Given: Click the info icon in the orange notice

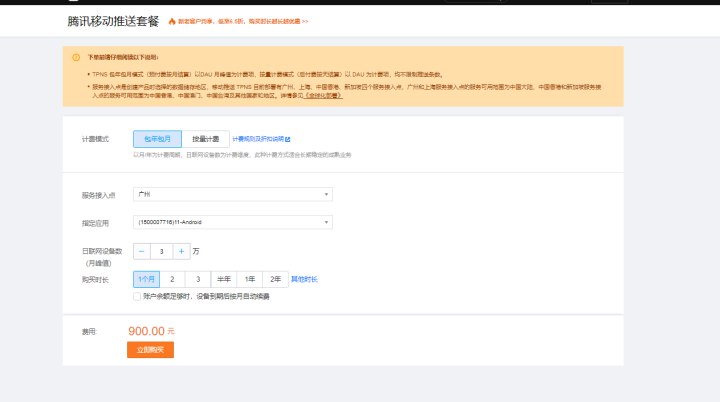Looking at the screenshot, I should 76,57.
